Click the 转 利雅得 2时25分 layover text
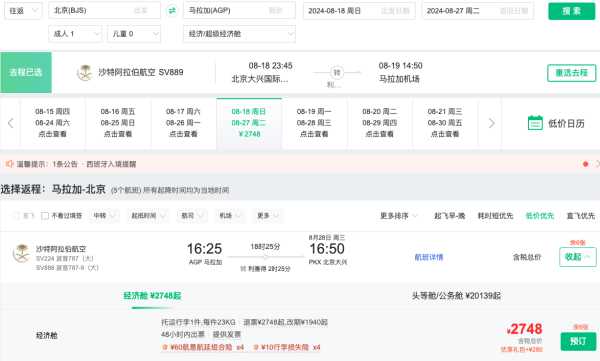The image size is (600, 361). (x=265, y=269)
